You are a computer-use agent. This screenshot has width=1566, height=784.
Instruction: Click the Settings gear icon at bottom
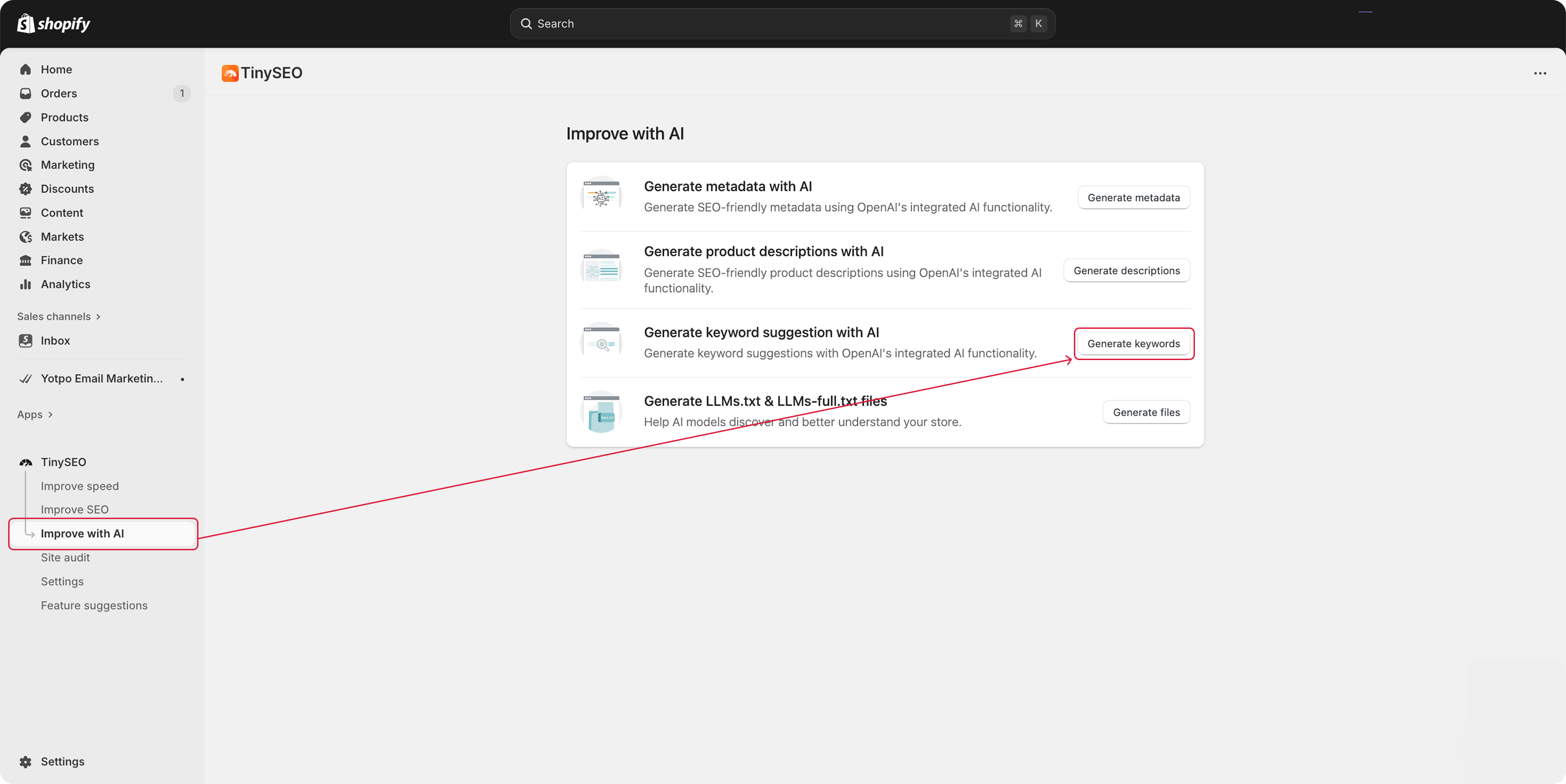25,761
